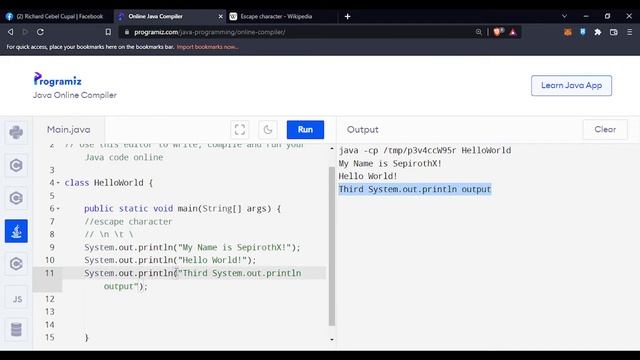Collapse the class HelloWorld fold arrow

(58, 183)
